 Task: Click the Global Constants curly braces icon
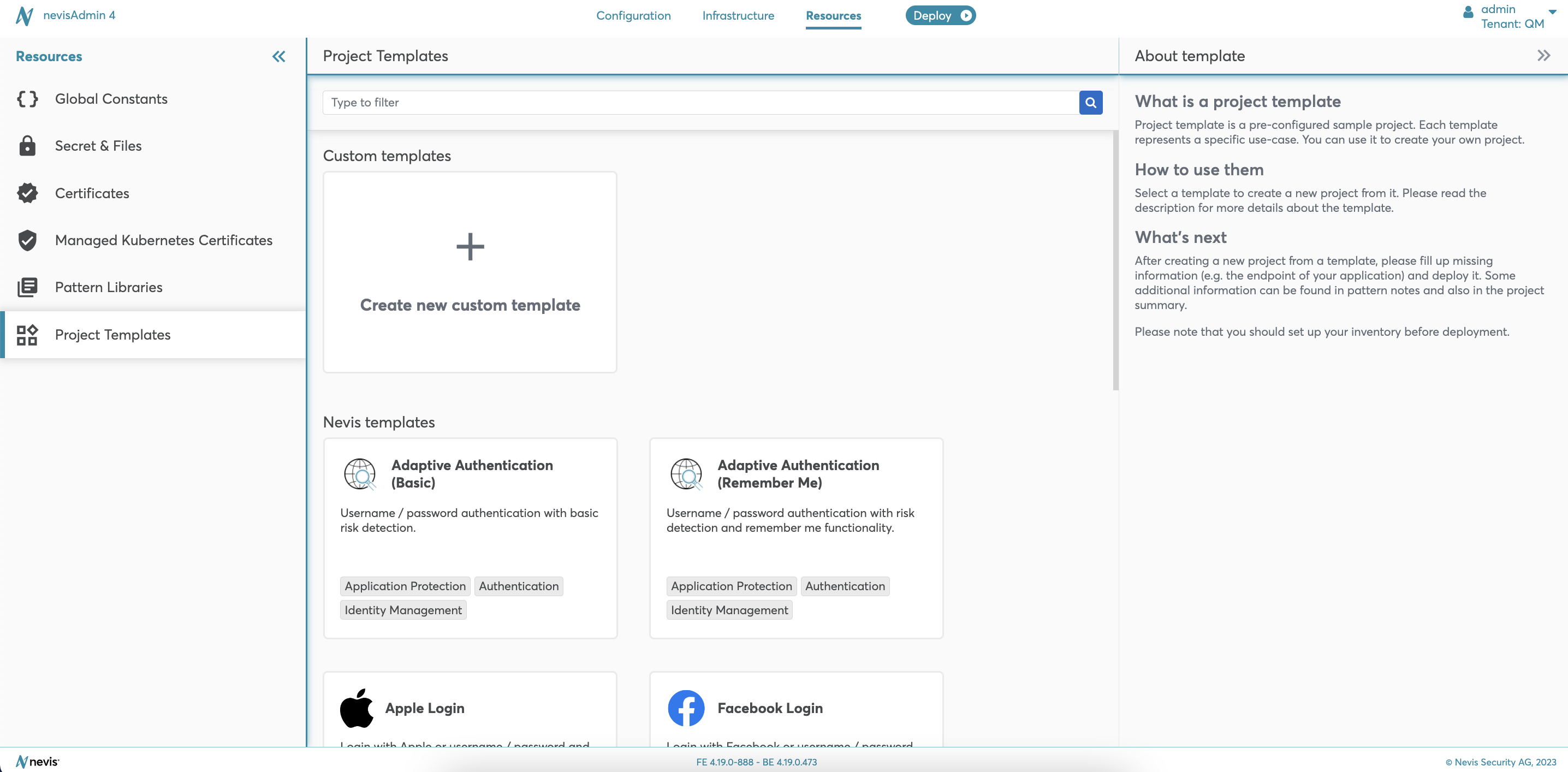27,99
